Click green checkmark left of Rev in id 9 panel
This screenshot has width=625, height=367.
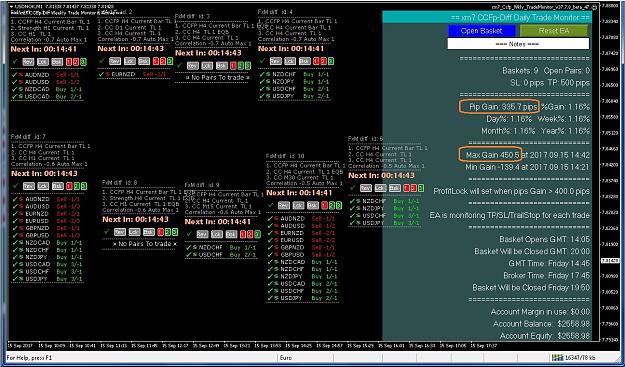(x=189, y=234)
